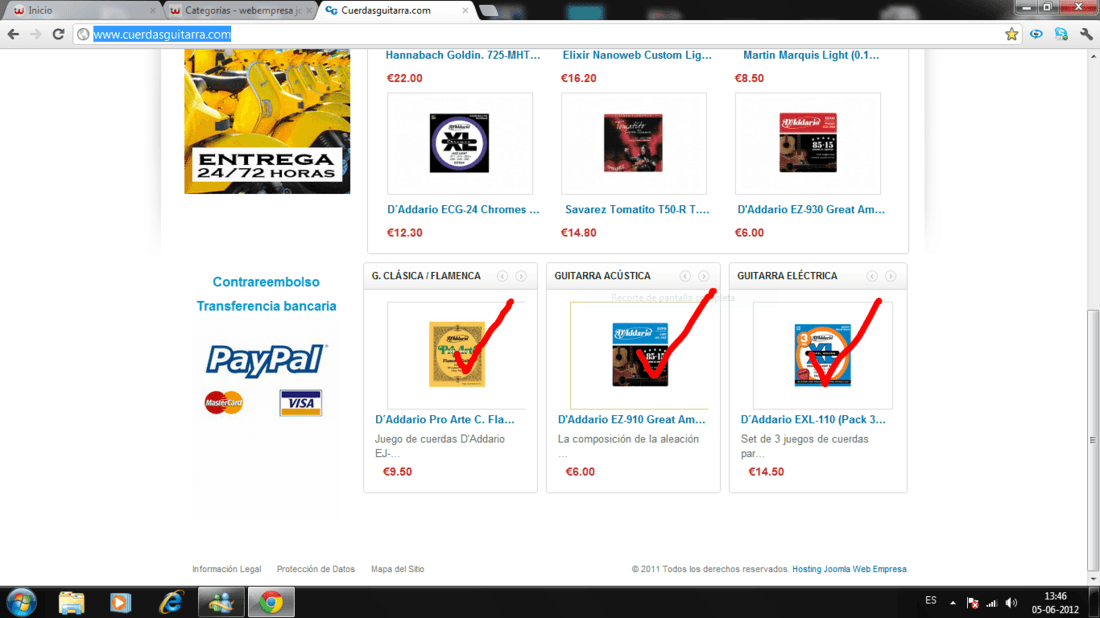Show next Guitarra Acústica product

click(704, 276)
